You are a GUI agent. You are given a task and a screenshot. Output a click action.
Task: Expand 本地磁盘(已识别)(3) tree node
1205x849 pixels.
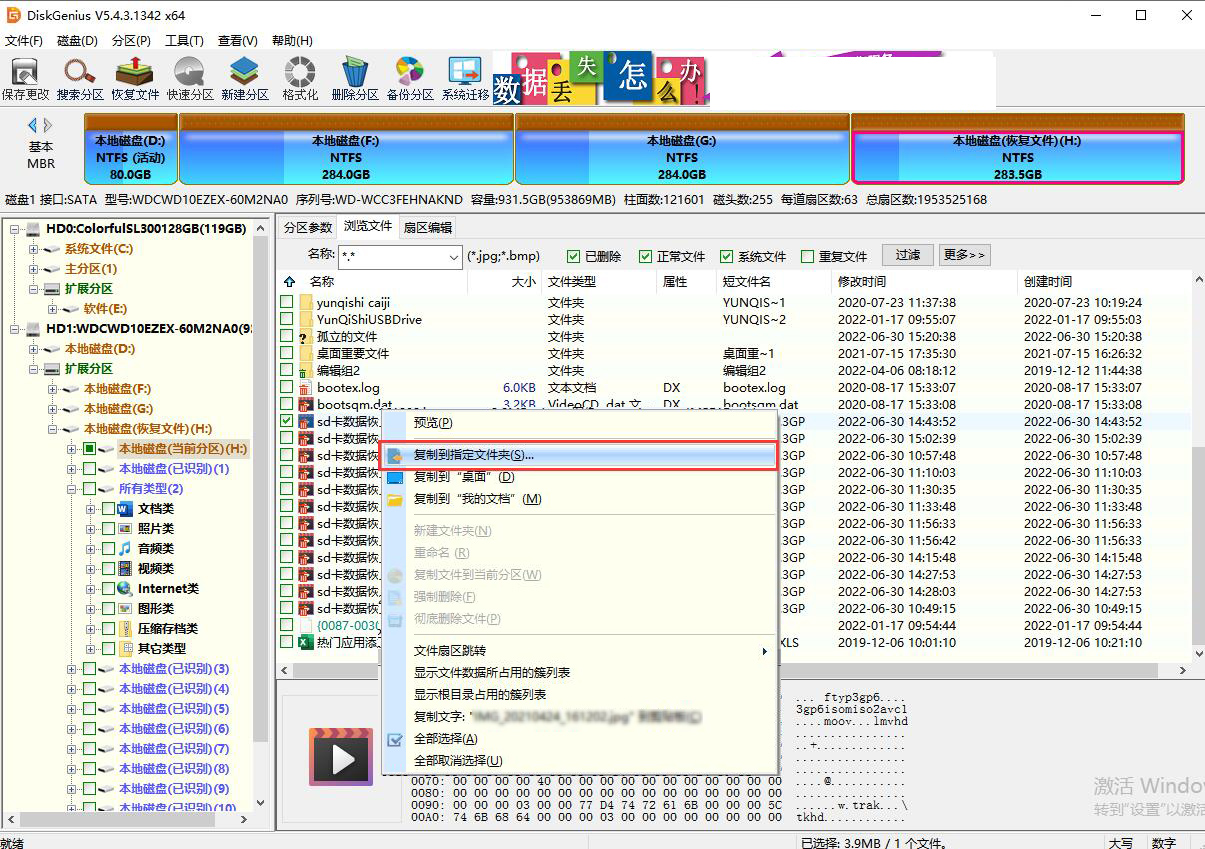tap(72, 669)
